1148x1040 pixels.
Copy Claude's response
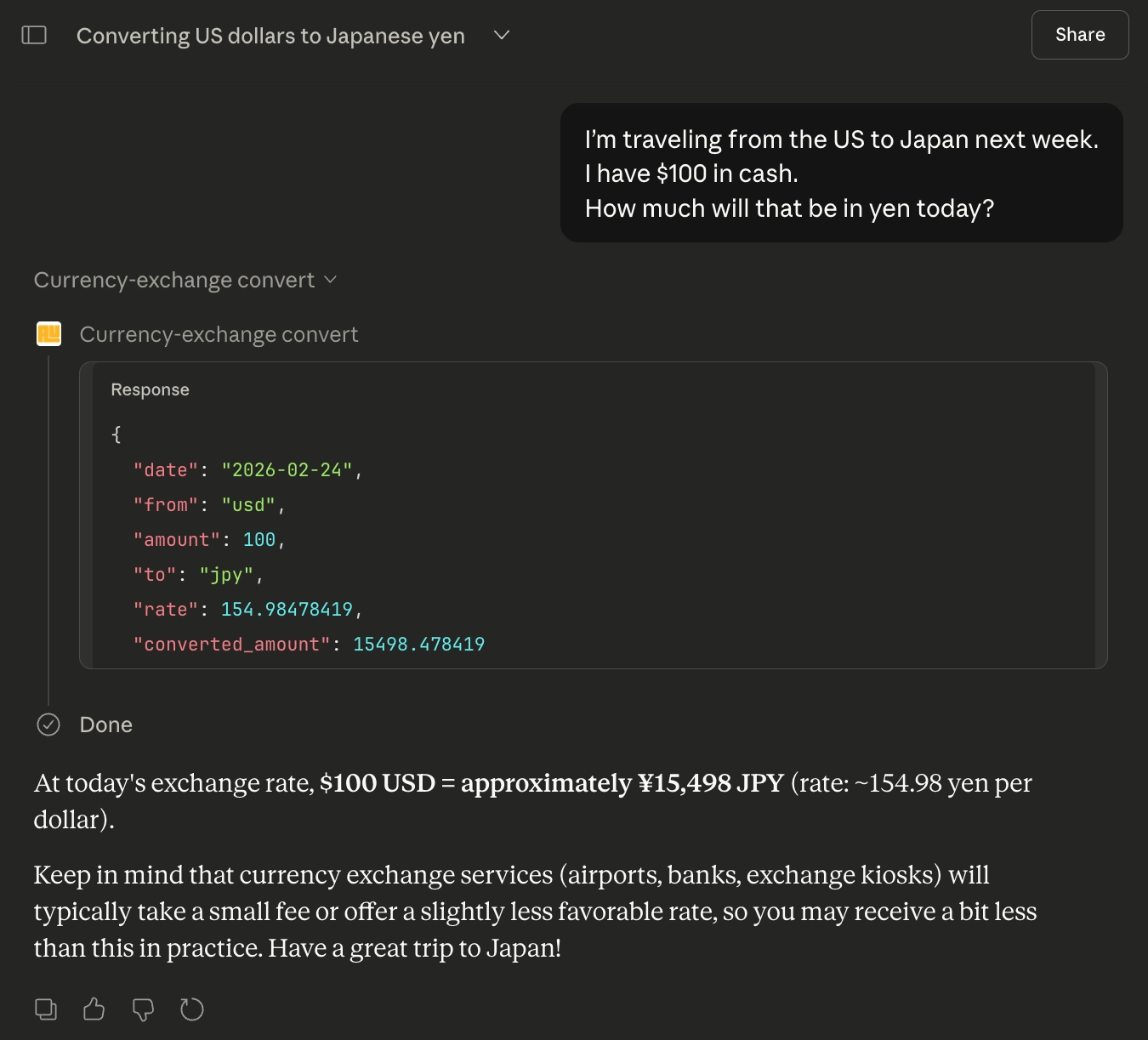(x=45, y=1009)
